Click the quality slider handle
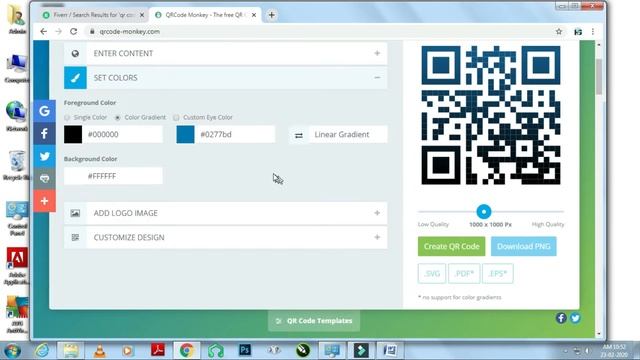 [x=484, y=212]
